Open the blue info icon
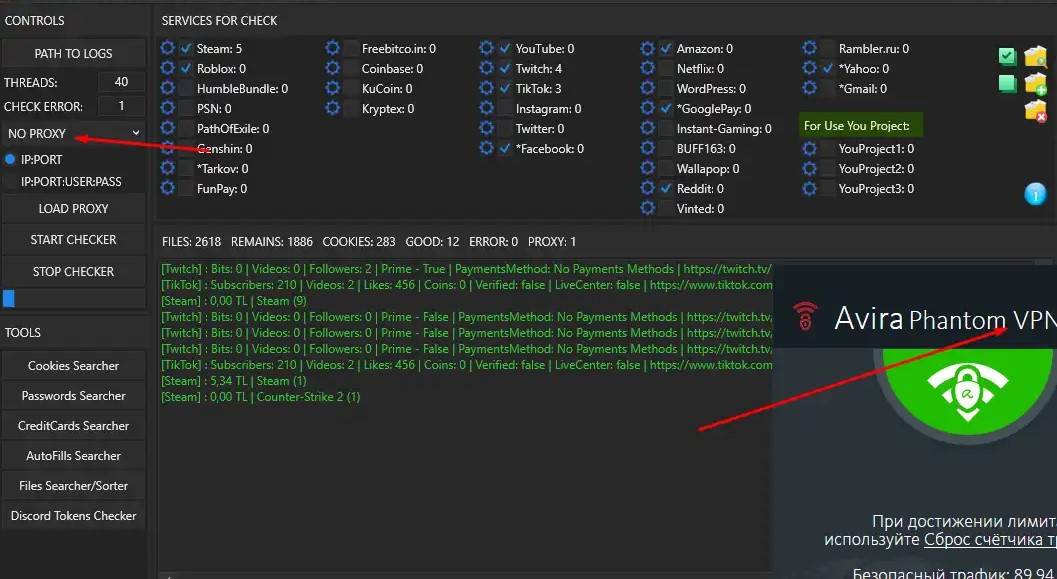 [1035, 193]
